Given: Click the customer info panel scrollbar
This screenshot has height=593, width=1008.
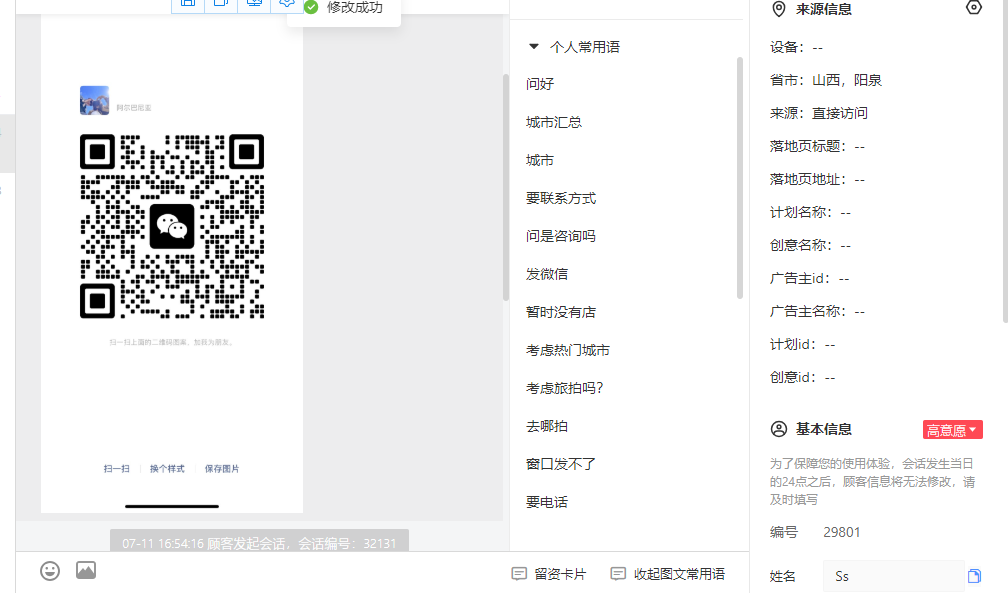Looking at the screenshot, I should point(1005,161).
